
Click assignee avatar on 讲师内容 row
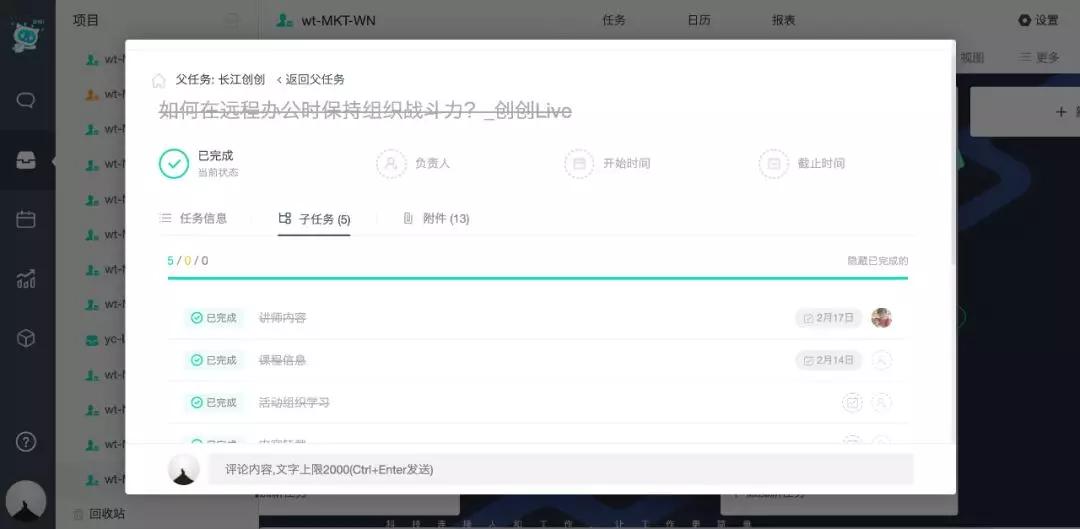coord(882,318)
